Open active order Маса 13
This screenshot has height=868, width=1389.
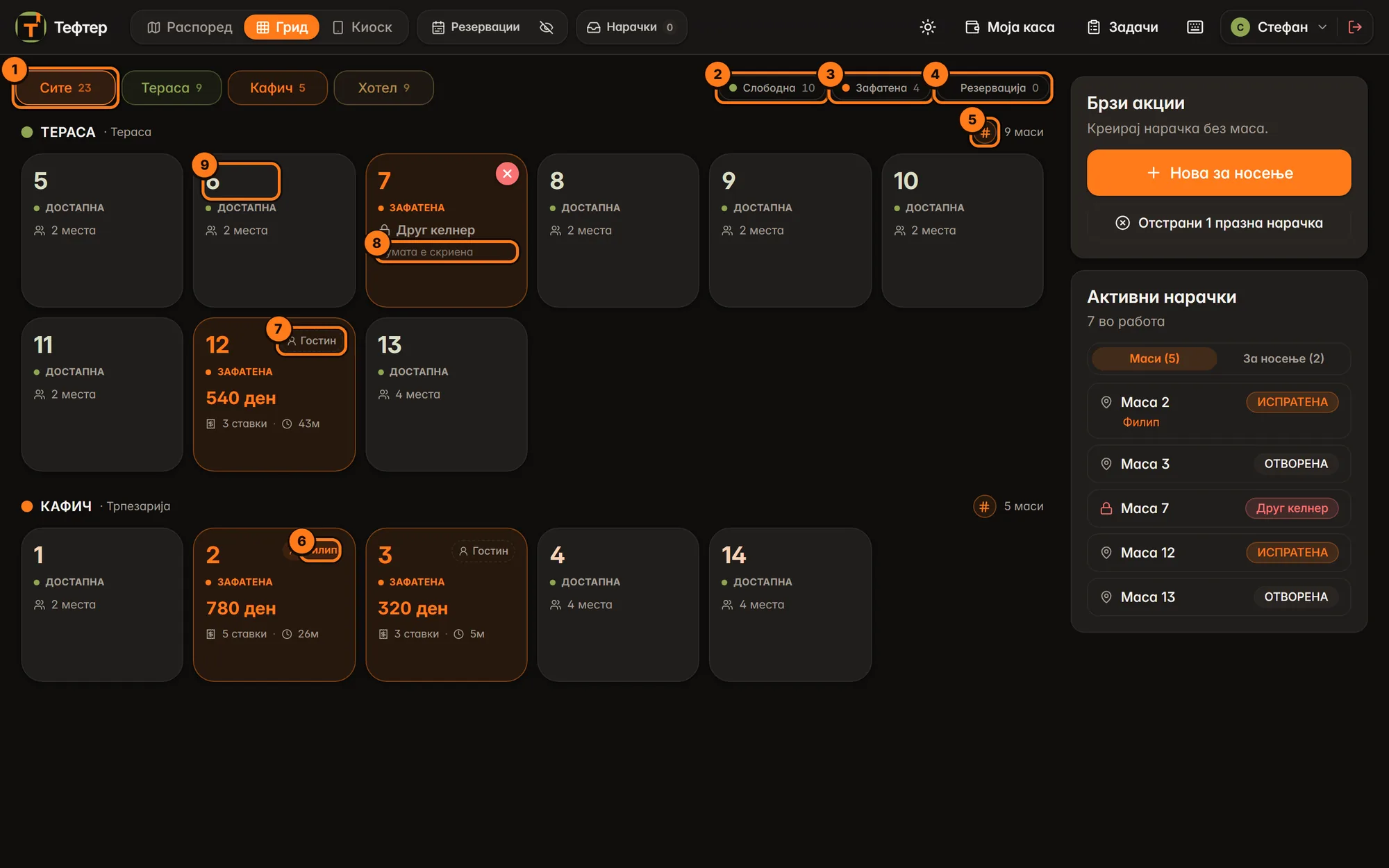1219,597
